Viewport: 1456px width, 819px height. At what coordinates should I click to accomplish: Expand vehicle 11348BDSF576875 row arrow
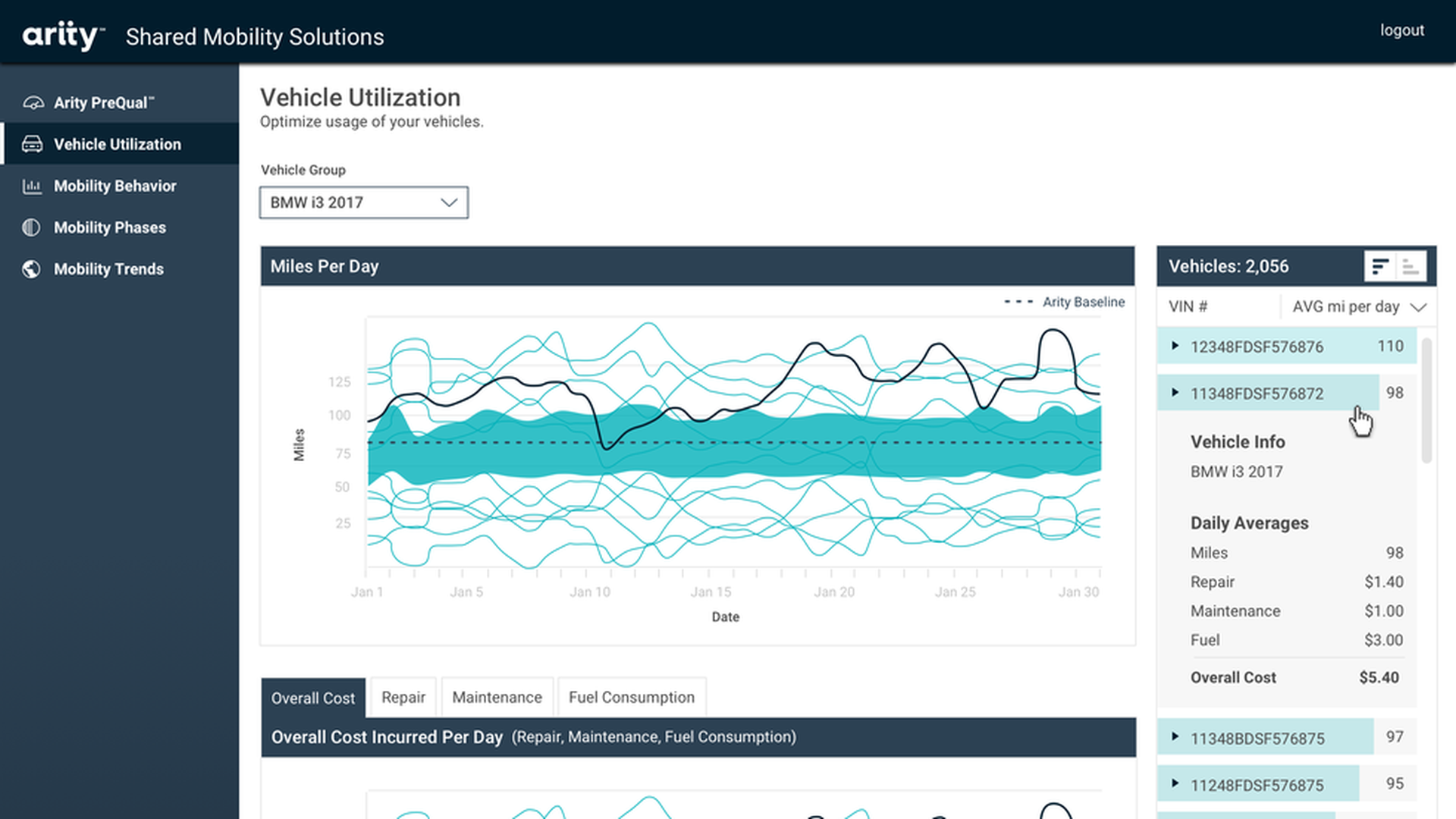(1175, 736)
